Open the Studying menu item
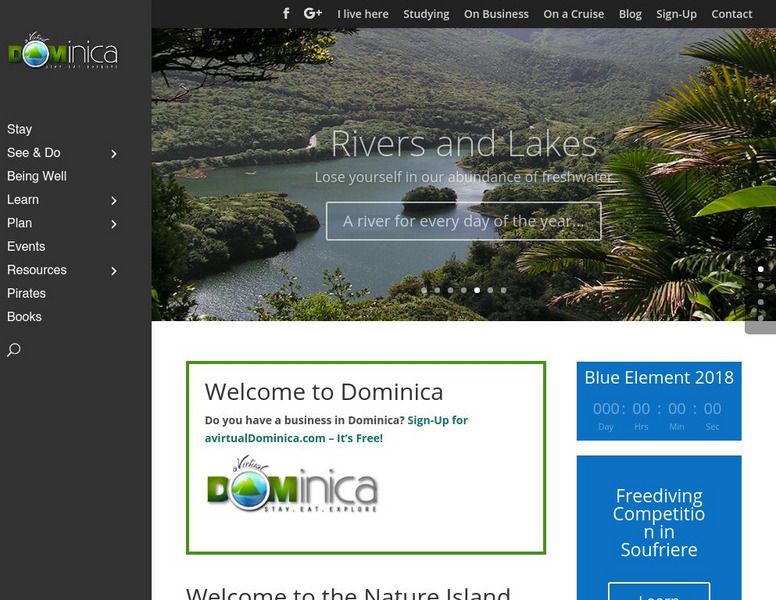Viewport: 776px width, 600px height. pyautogui.click(x=426, y=14)
